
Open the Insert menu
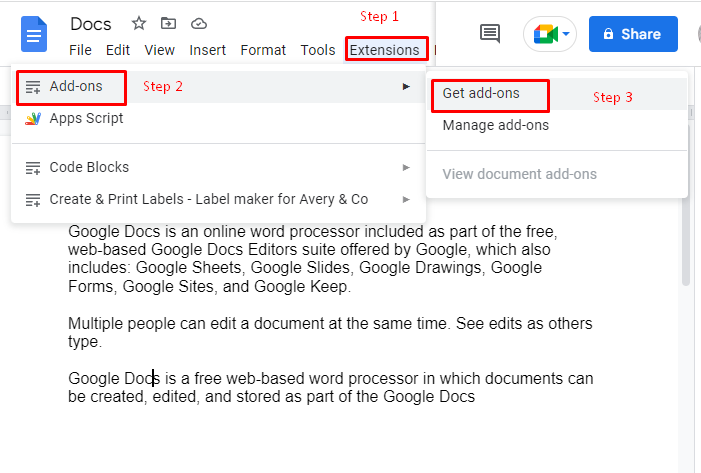207,50
